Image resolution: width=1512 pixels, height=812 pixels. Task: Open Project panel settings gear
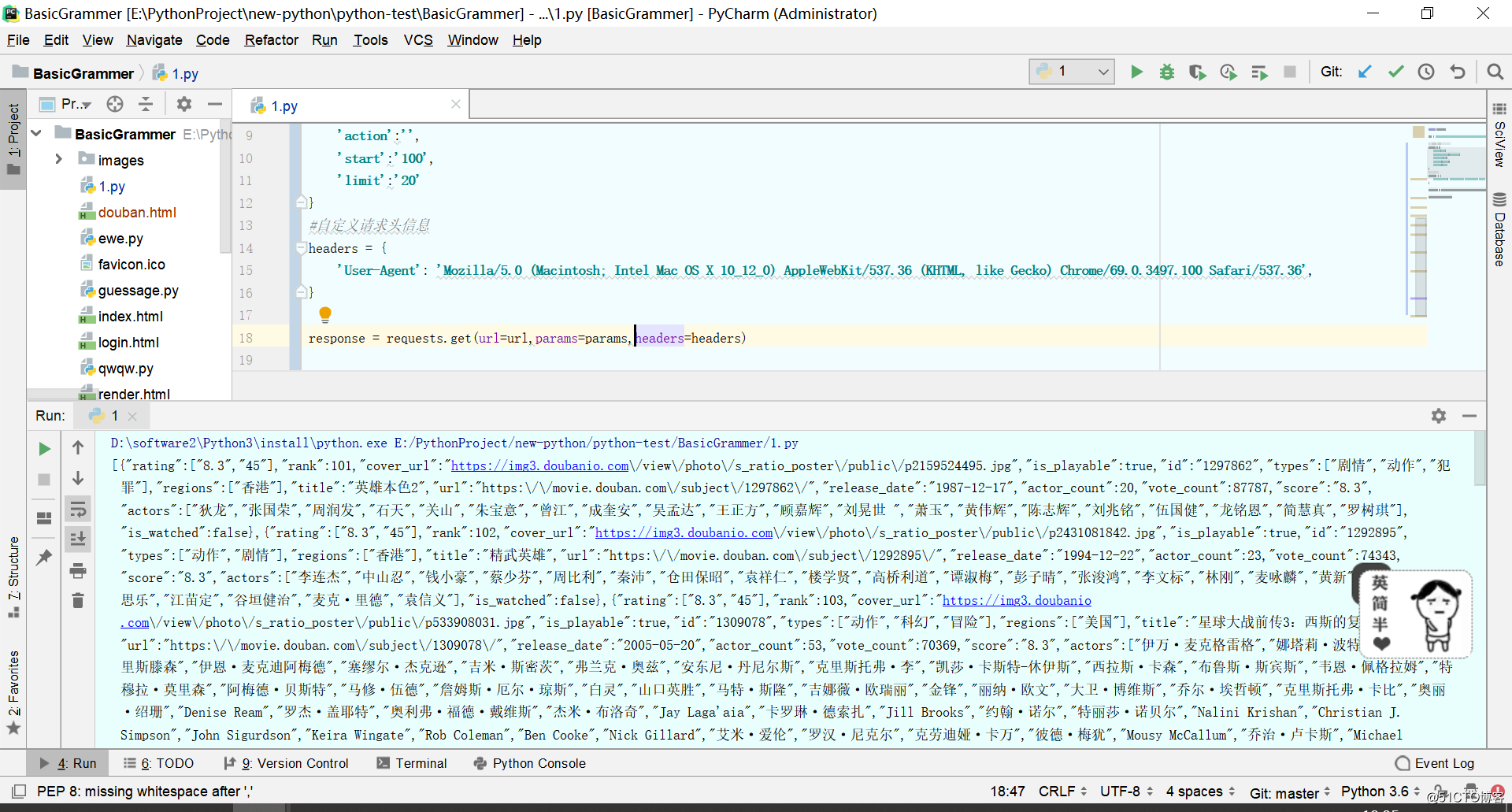(x=184, y=104)
